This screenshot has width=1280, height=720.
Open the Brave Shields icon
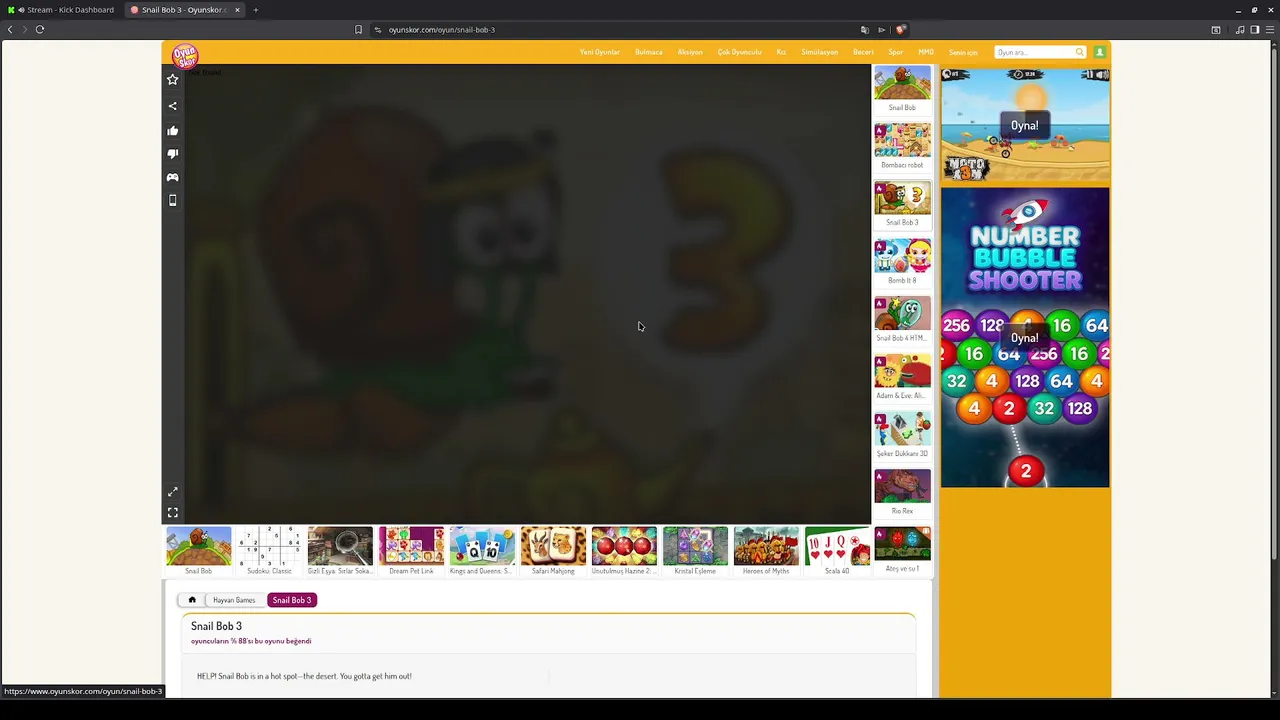[x=900, y=29]
